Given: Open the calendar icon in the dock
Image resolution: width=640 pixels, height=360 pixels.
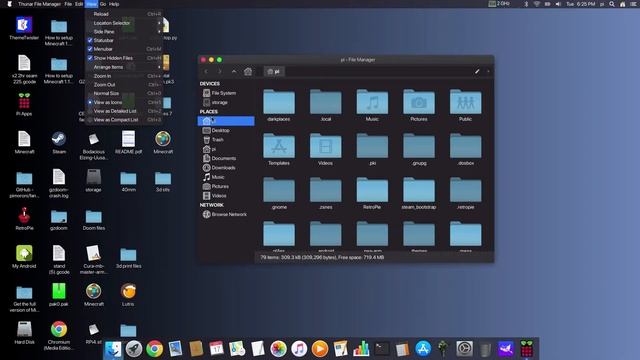Looking at the screenshot, I should [x=216, y=349].
